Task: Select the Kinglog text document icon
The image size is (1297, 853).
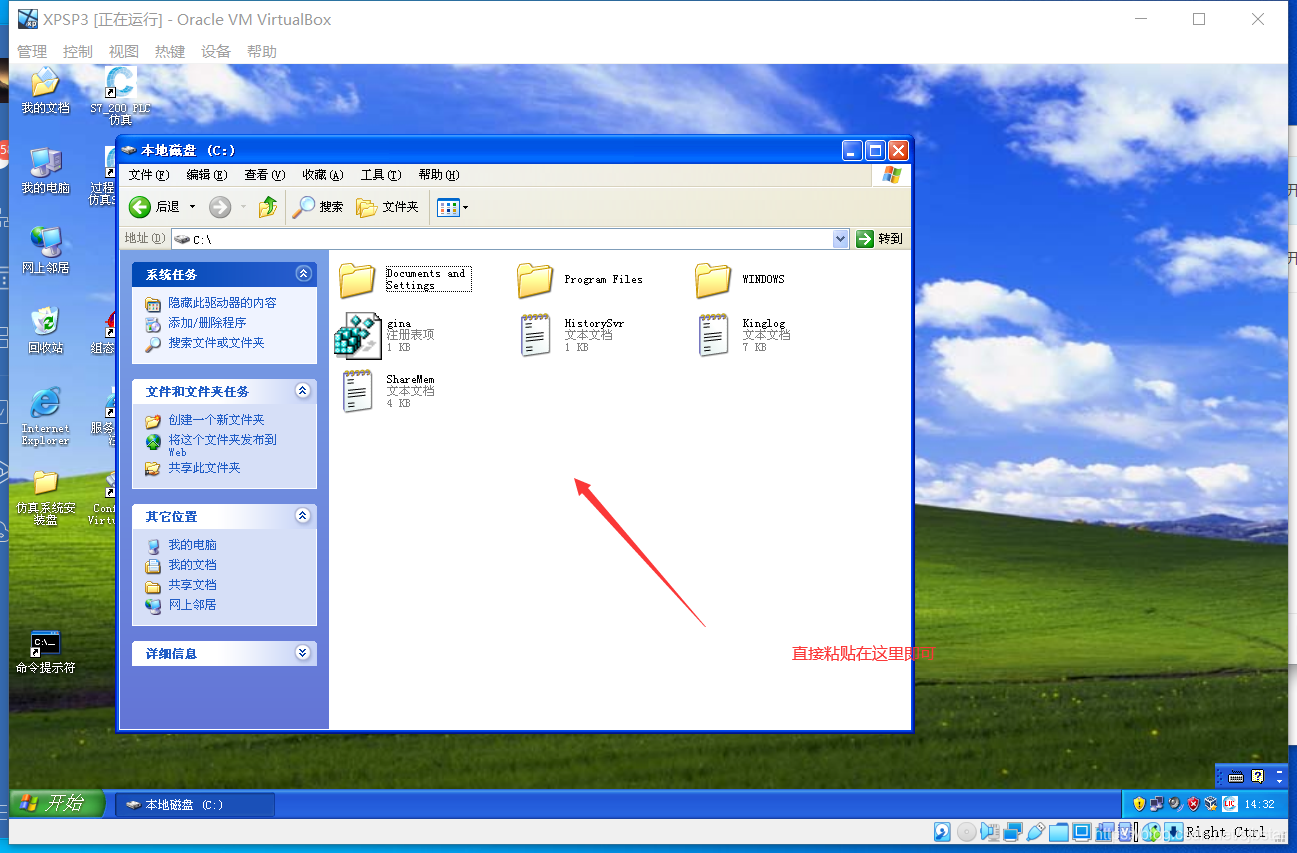Action: click(x=714, y=335)
